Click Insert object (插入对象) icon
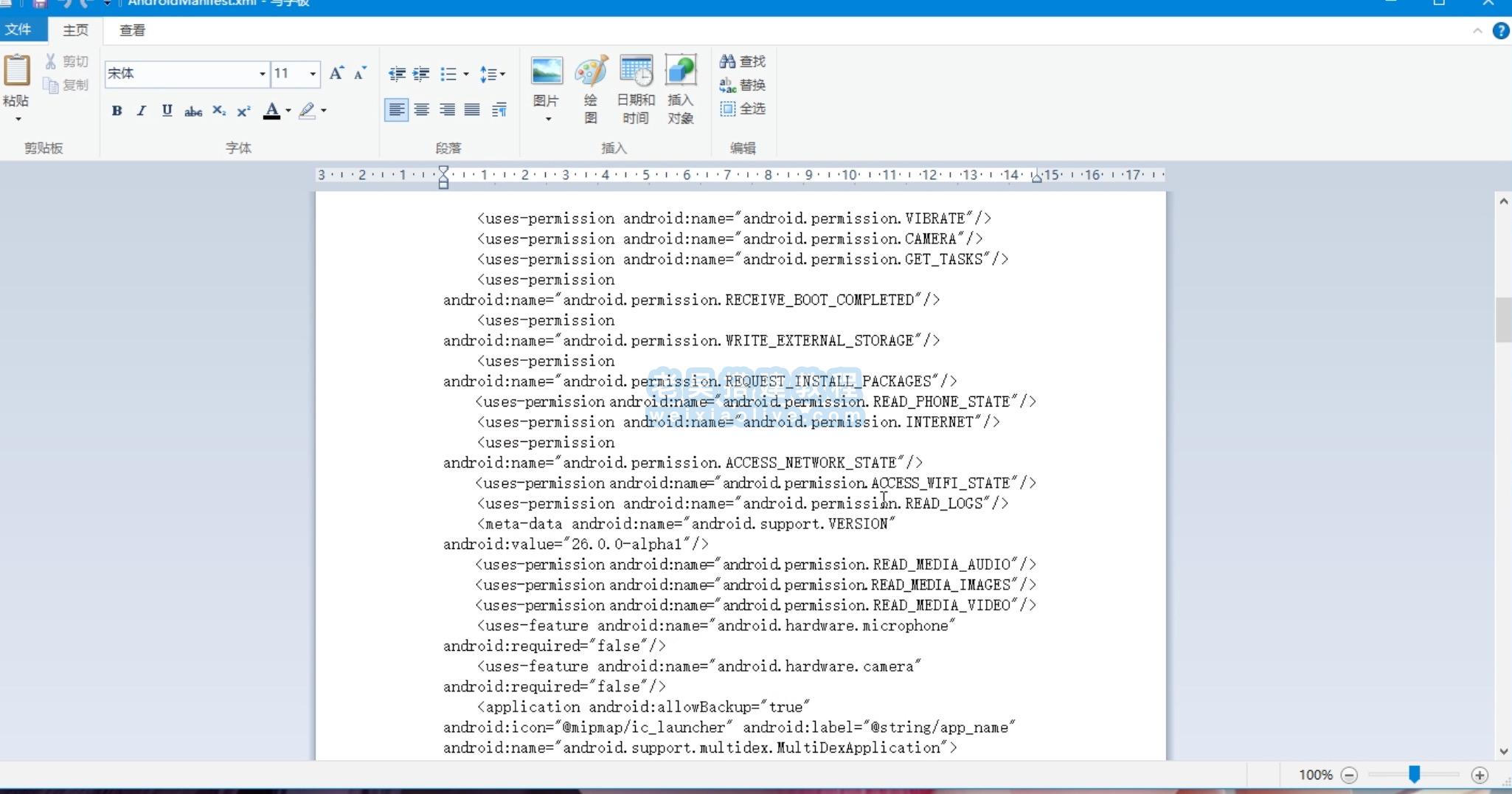Image resolution: width=1512 pixels, height=794 pixels. (681, 71)
